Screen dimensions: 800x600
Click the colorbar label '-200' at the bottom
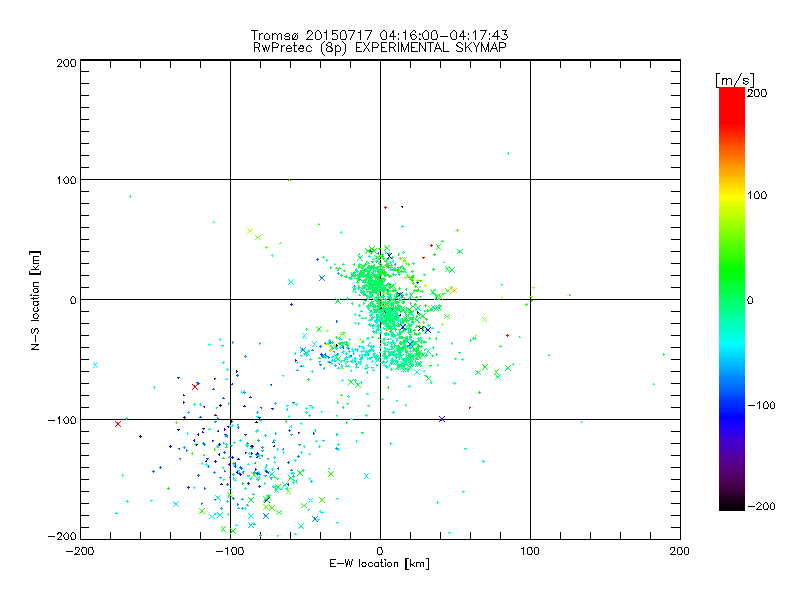(761, 506)
